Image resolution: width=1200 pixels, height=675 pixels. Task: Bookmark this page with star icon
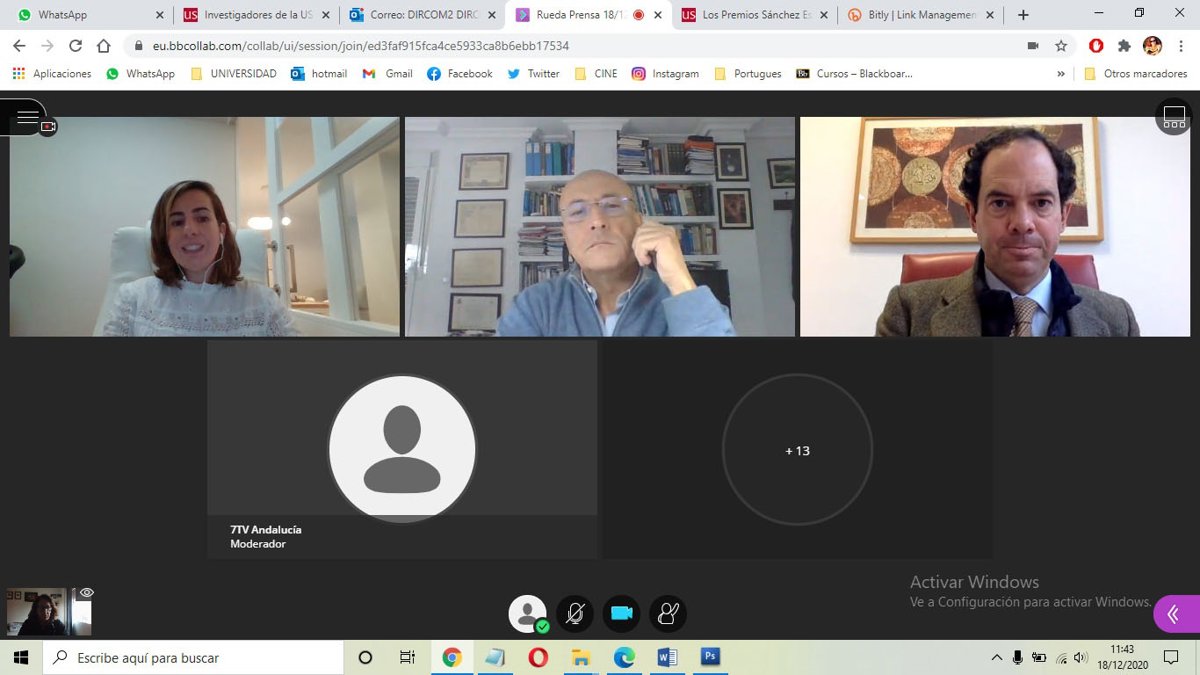click(1061, 46)
